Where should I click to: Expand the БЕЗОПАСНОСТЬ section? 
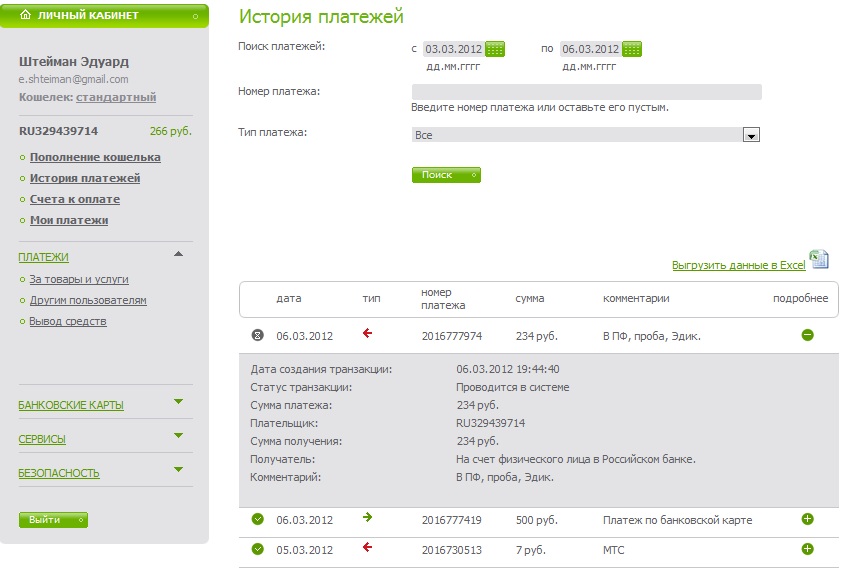coord(178,469)
